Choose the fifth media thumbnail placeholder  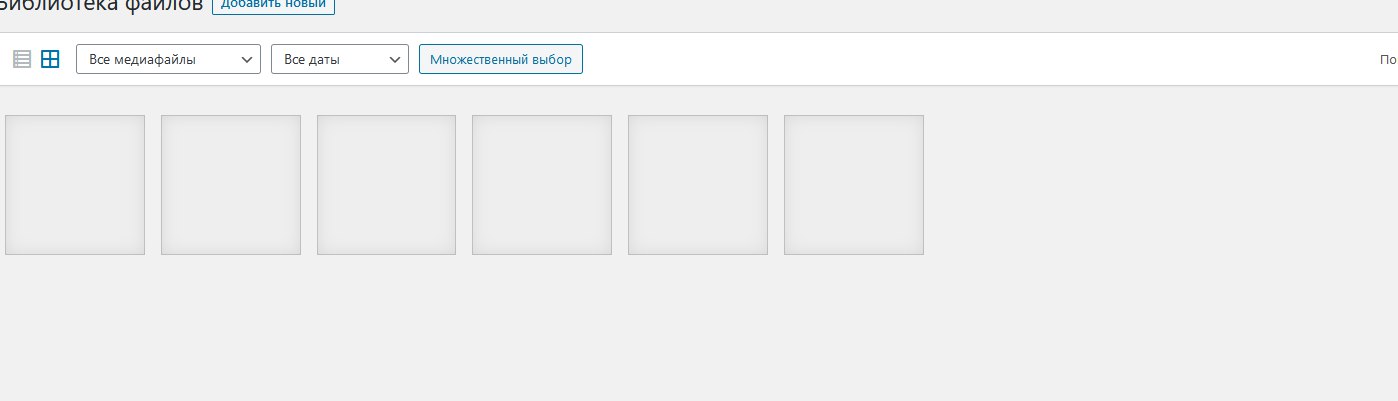pyautogui.click(x=698, y=185)
